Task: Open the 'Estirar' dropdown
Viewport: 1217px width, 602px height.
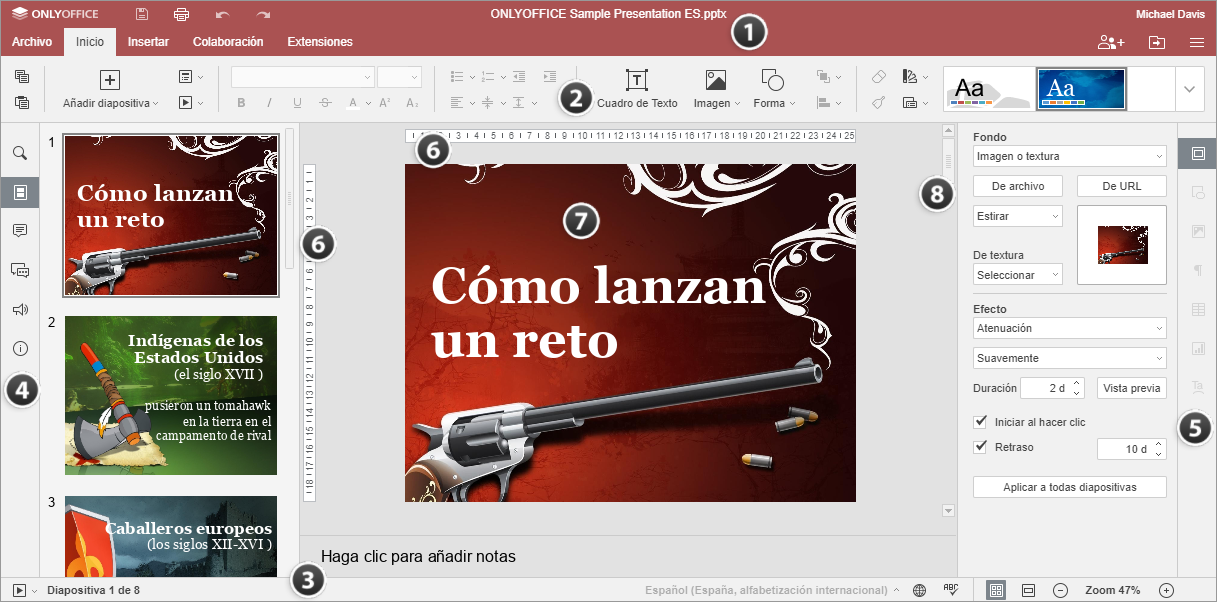Action: [x=1017, y=216]
